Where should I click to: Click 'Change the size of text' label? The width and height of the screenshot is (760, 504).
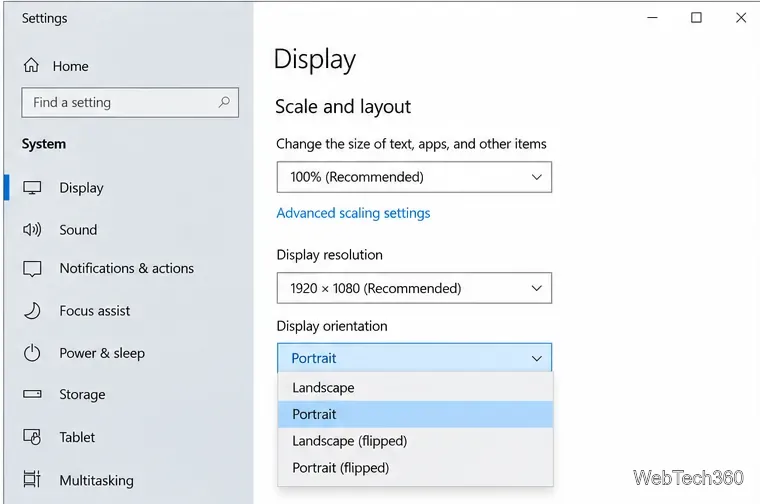(411, 144)
